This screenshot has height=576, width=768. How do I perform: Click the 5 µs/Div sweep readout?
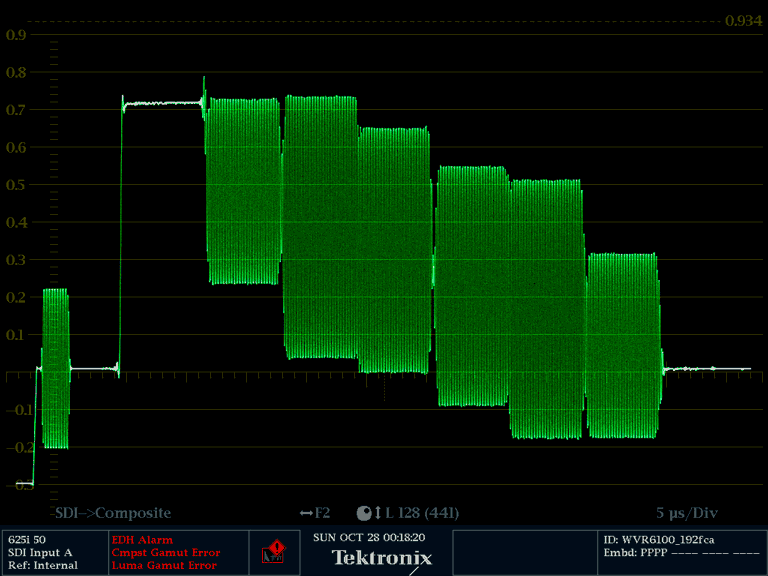[687, 513]
